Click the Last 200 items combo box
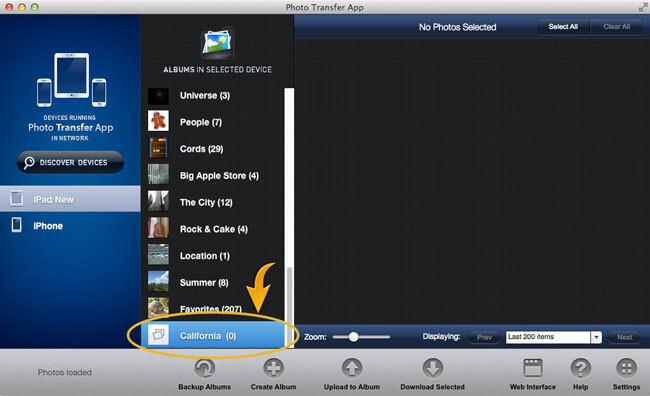Image resolution: width=650 pixels, height=396 pixels. coord(553,337)
